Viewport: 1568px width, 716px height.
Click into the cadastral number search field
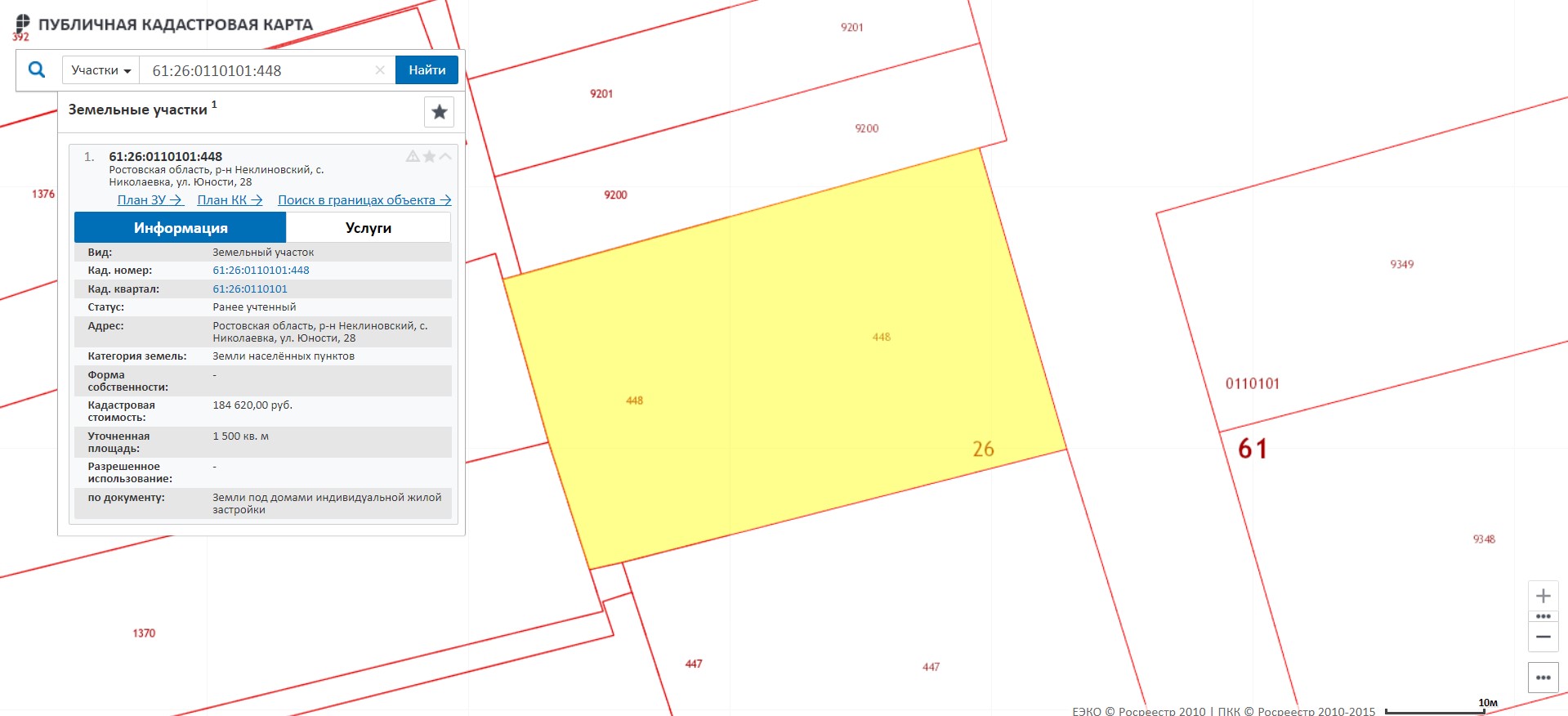point(257,70)
